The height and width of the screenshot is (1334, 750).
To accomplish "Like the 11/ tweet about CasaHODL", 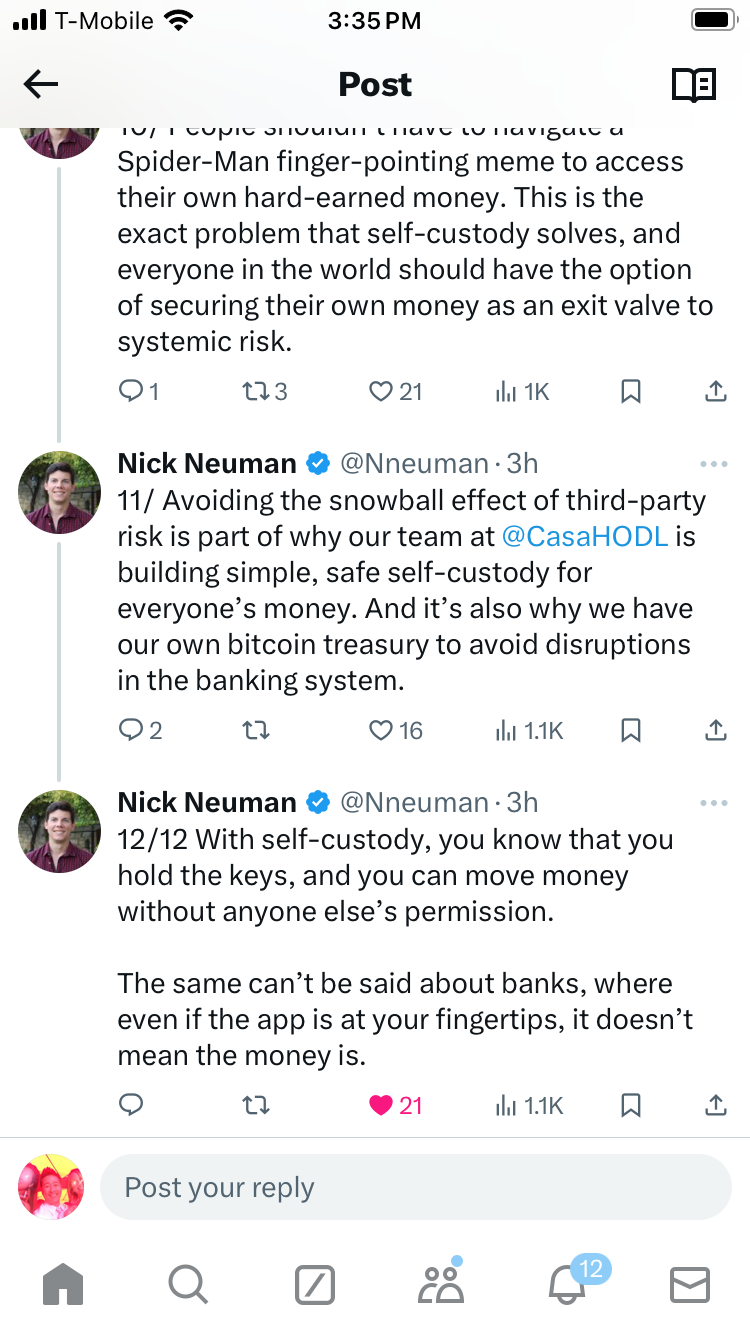I will click(x=381, y=731).
